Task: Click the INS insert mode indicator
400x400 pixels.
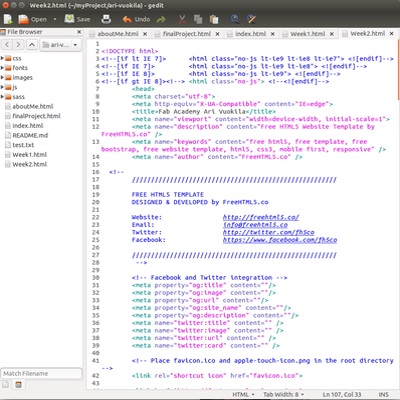Action: 383,395
